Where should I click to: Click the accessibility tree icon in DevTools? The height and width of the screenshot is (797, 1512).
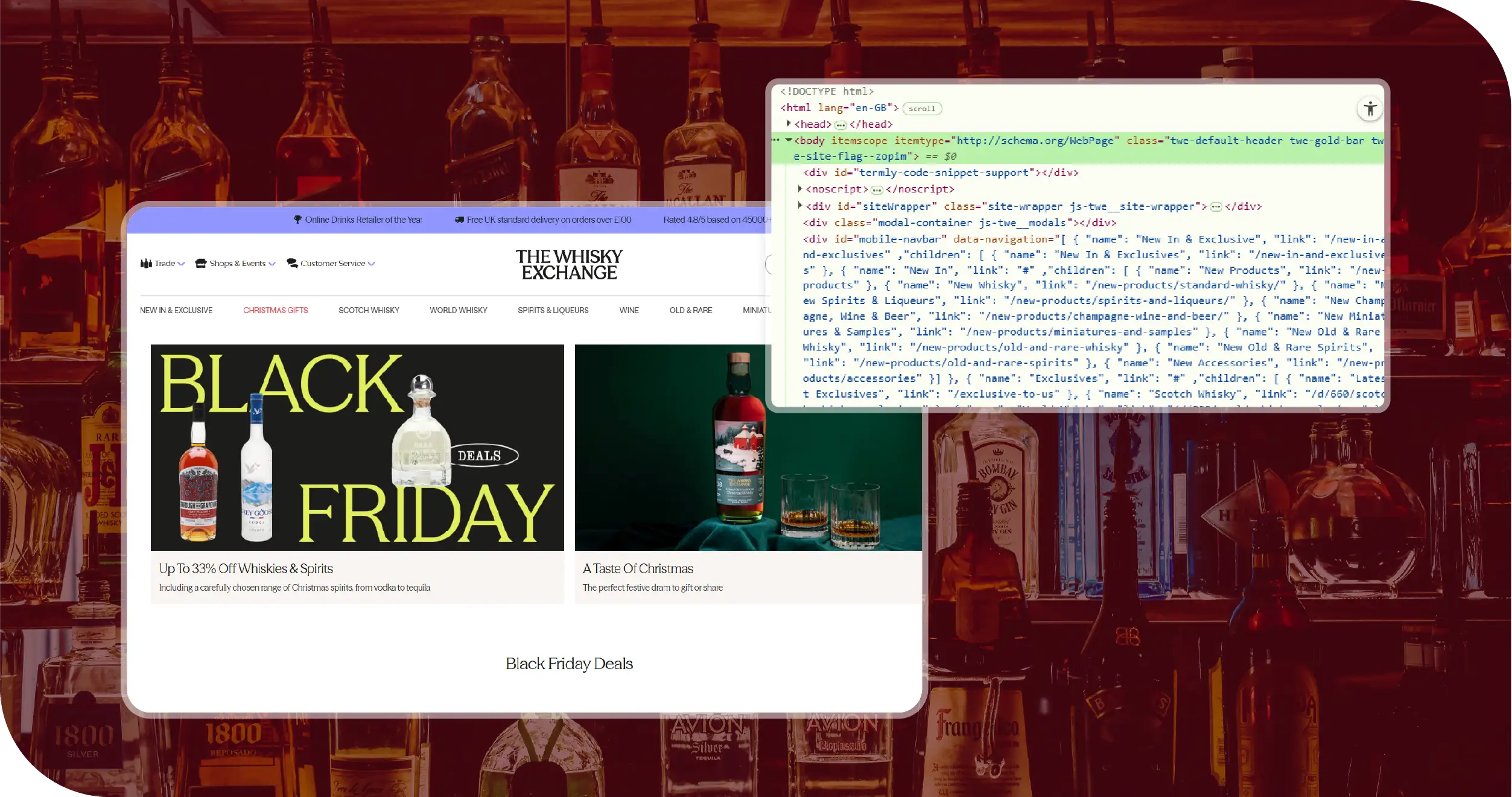(1370, 109)
